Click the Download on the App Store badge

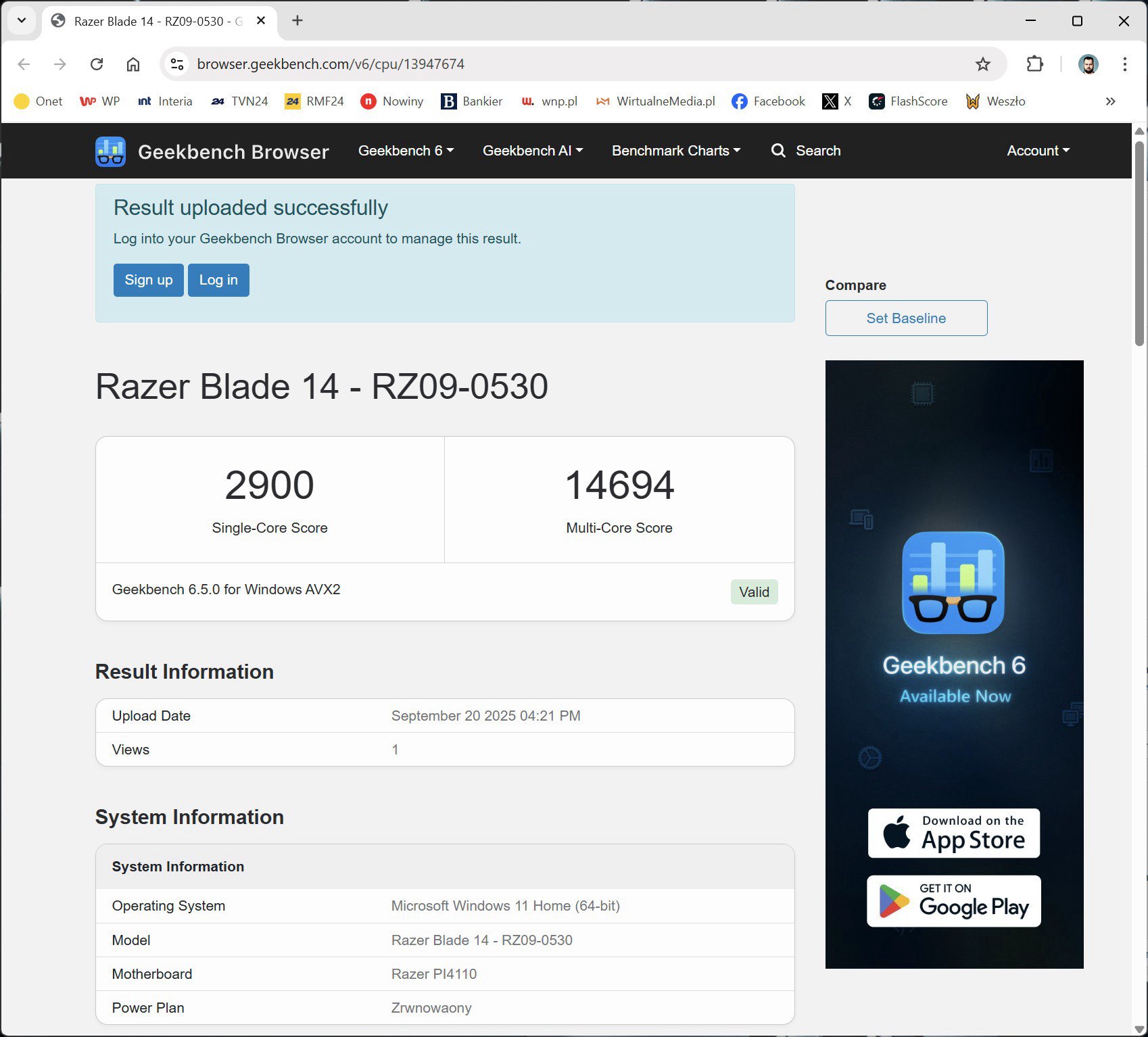(x=953, y=833)
